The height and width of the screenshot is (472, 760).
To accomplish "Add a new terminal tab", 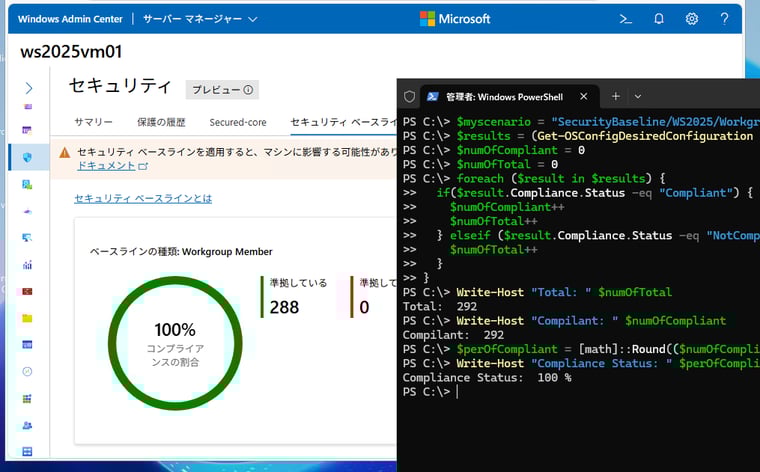I will pos(616,96).
